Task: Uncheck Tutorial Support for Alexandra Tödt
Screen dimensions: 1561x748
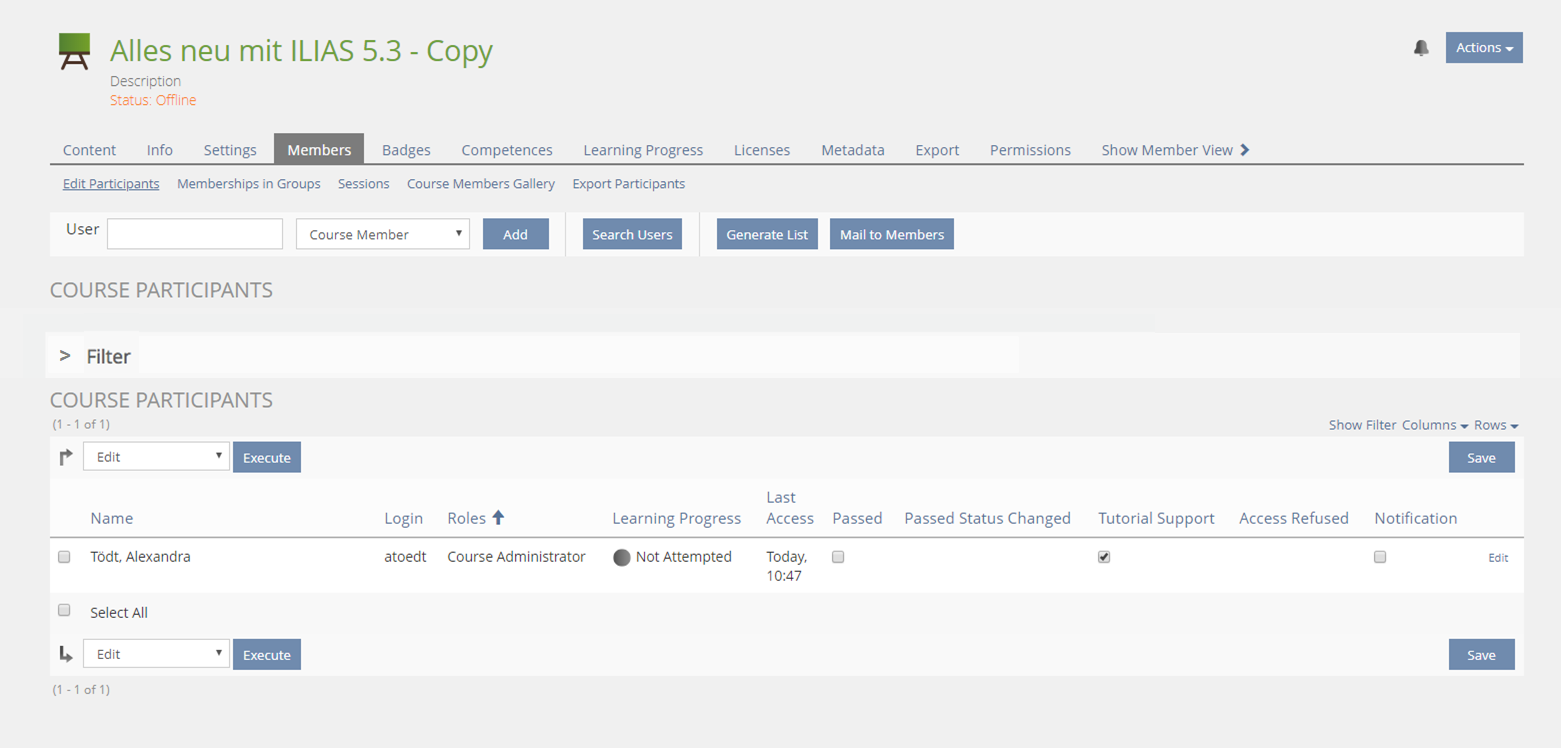Action: click(1104, 557)
